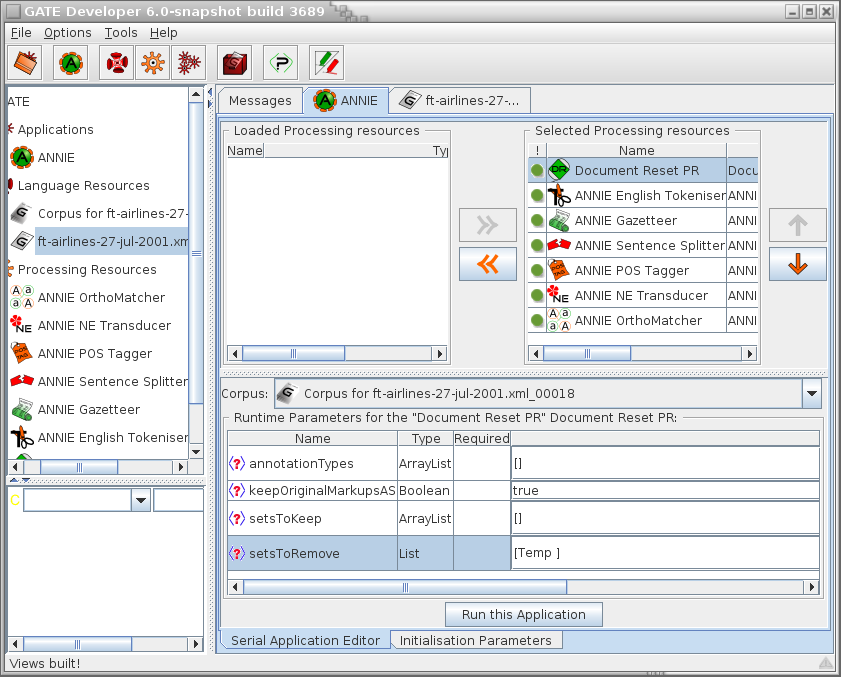Click the ANNIE NE Transducer icon in left tree

(22, 325)
